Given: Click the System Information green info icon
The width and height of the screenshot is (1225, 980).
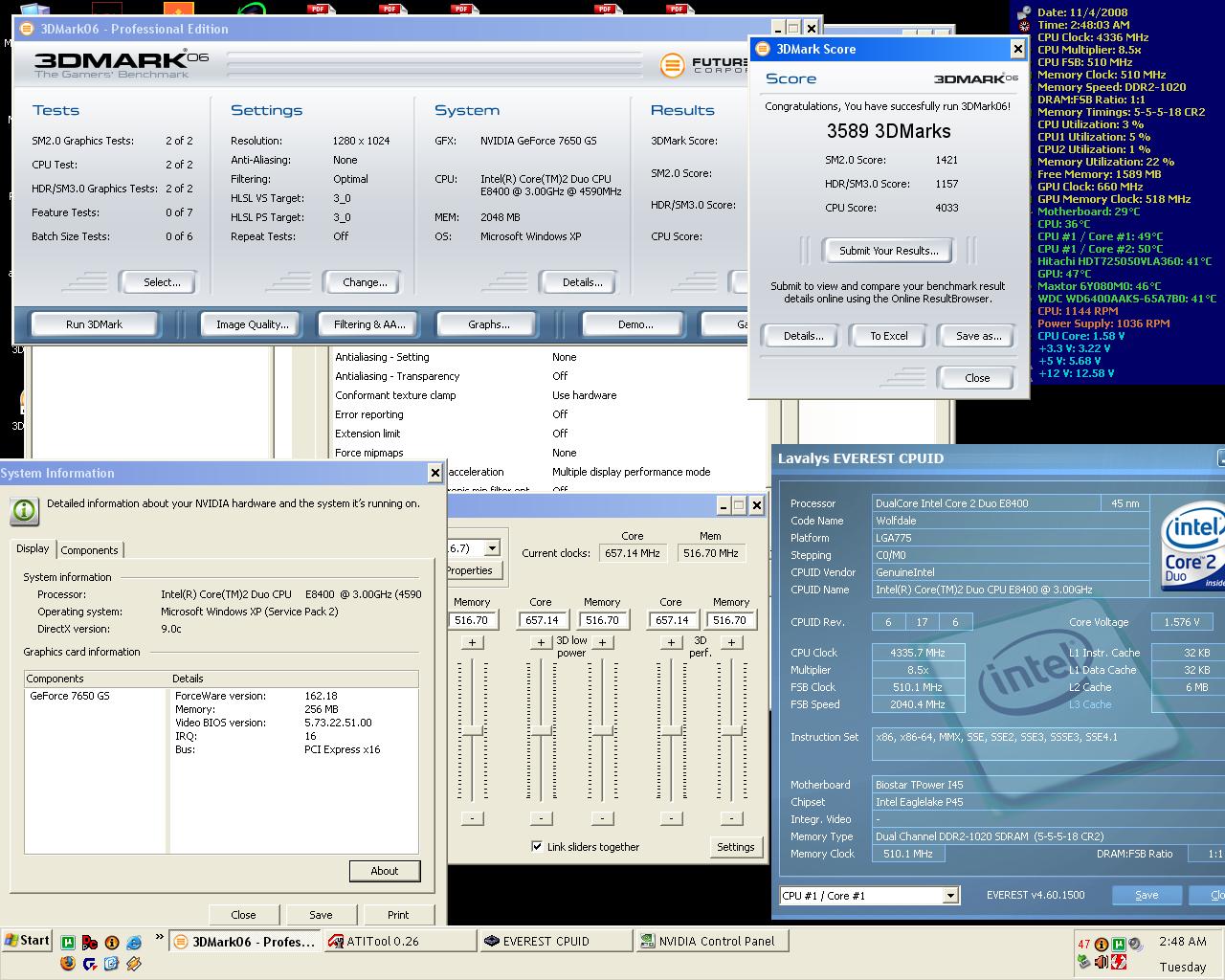Looking at the screenshot, I should [24, 510].
